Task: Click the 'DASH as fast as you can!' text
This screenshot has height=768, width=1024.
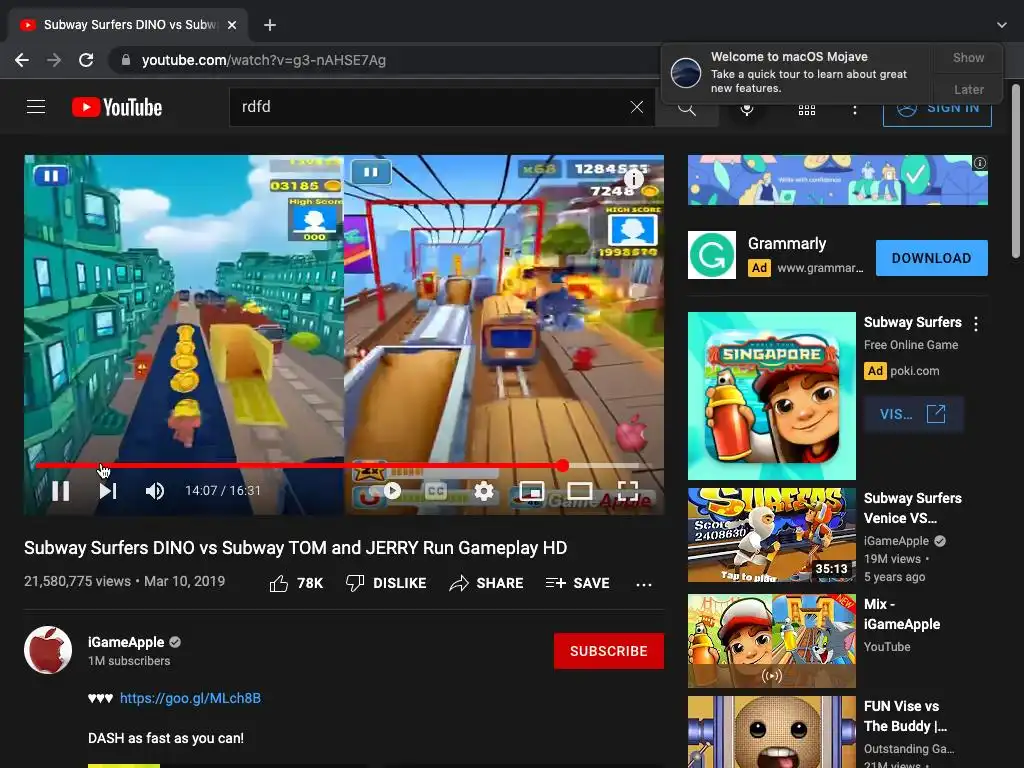Action: tap(166, 738)
